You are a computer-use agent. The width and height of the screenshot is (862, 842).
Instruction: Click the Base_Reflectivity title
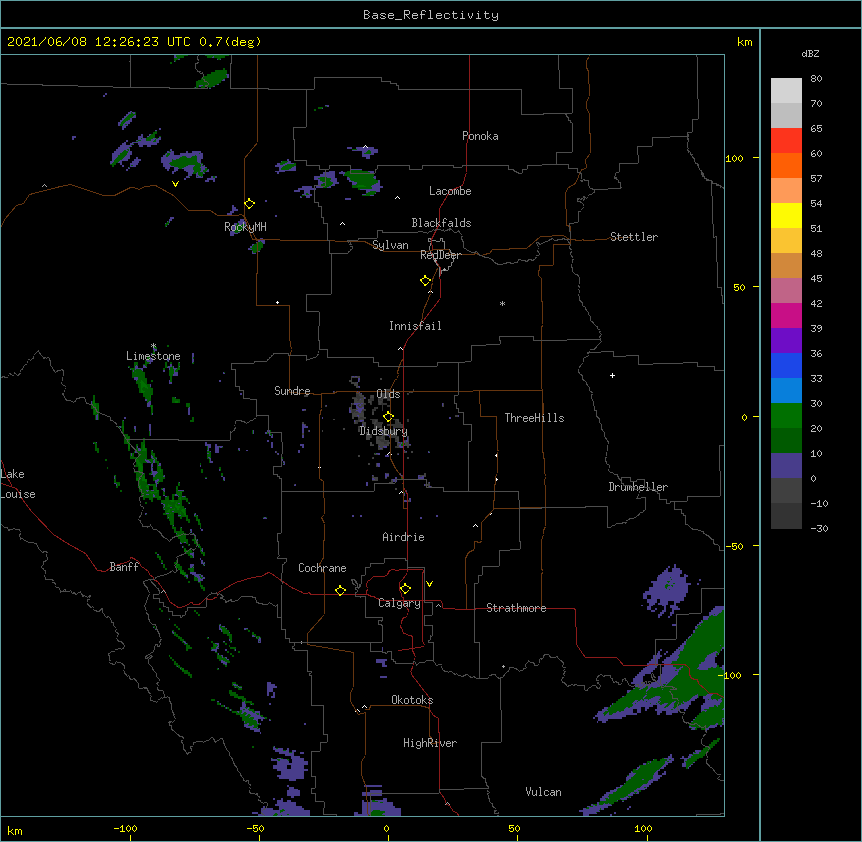(x=431, y=15)
